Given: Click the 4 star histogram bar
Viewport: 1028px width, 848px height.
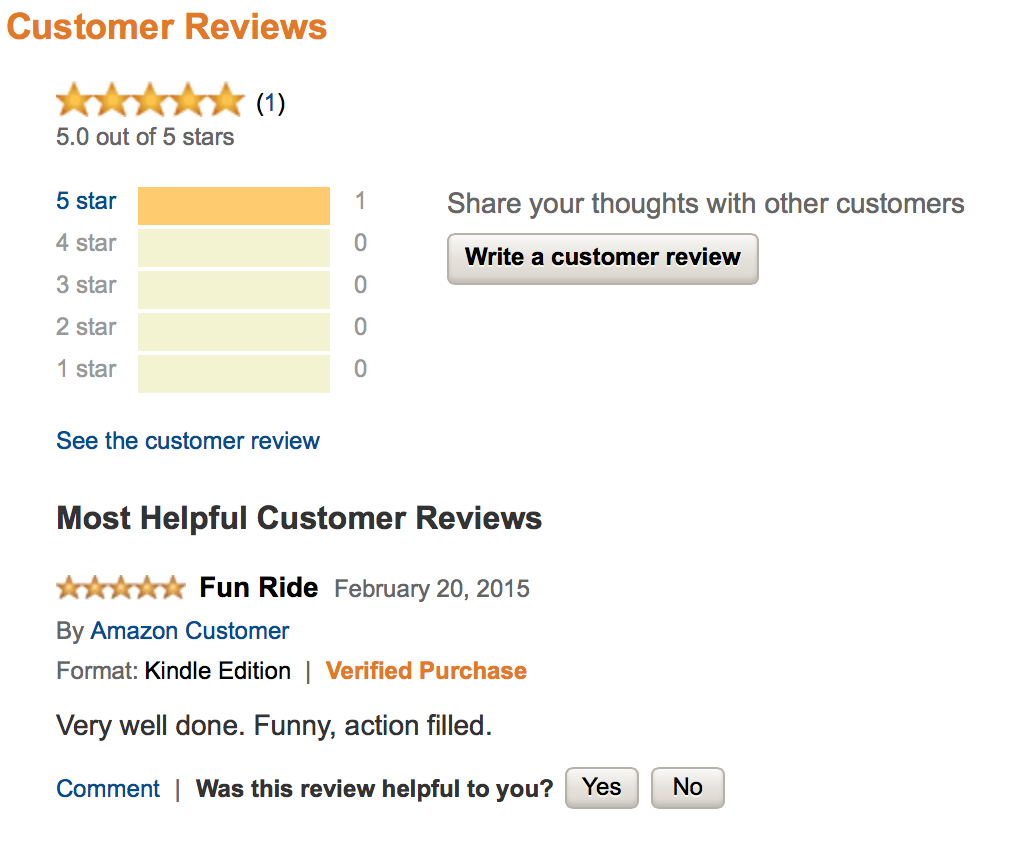Looking at the screenshot, I should [234, 248].
